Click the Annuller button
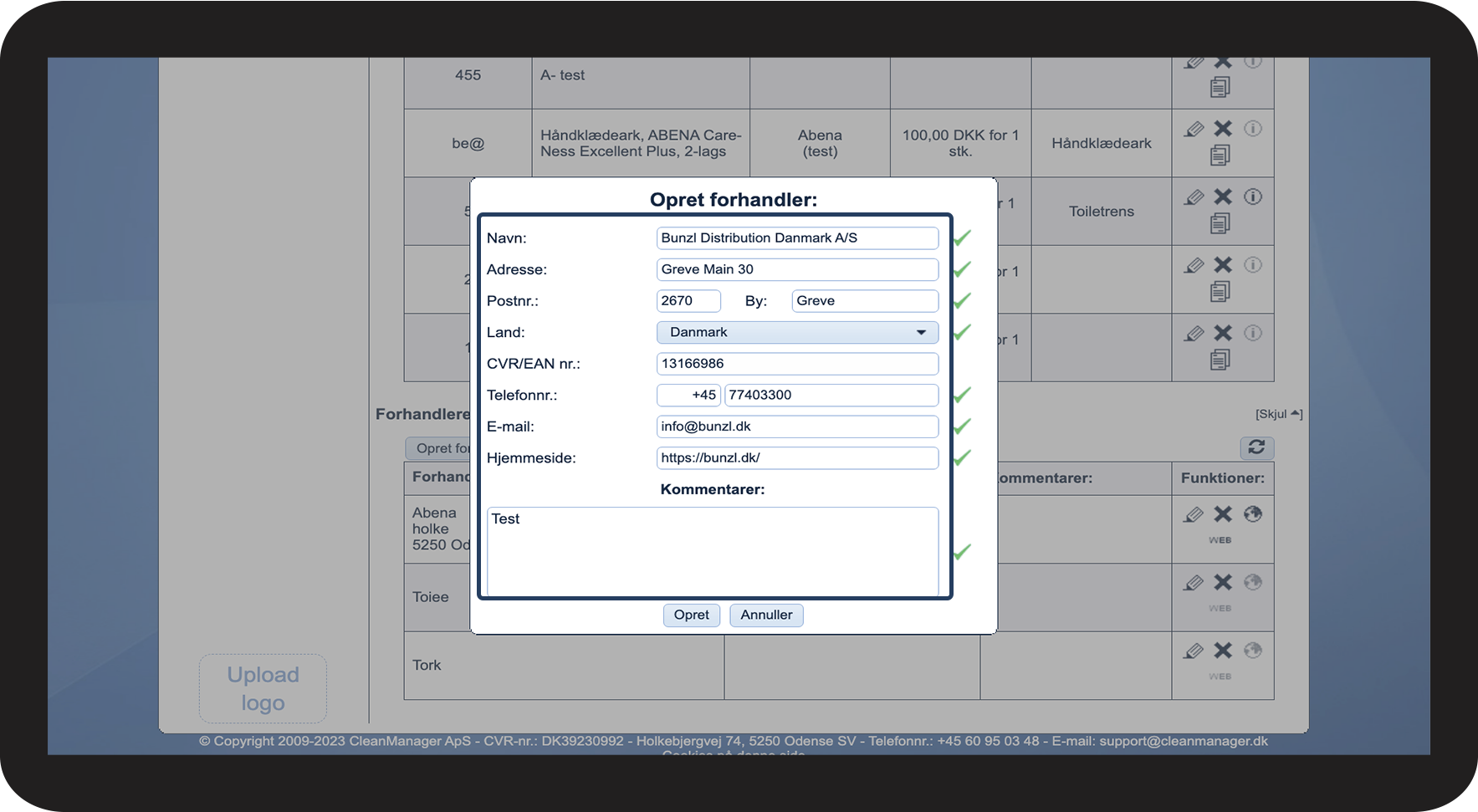This screenshot has height=812, width=1478. tap(766, 615)
